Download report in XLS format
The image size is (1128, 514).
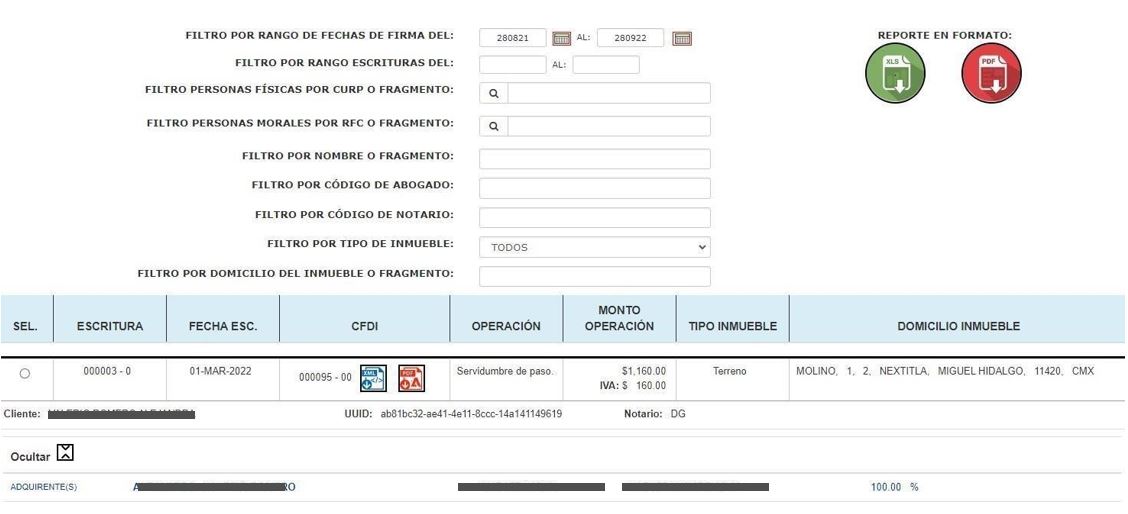tap(895, 73)
